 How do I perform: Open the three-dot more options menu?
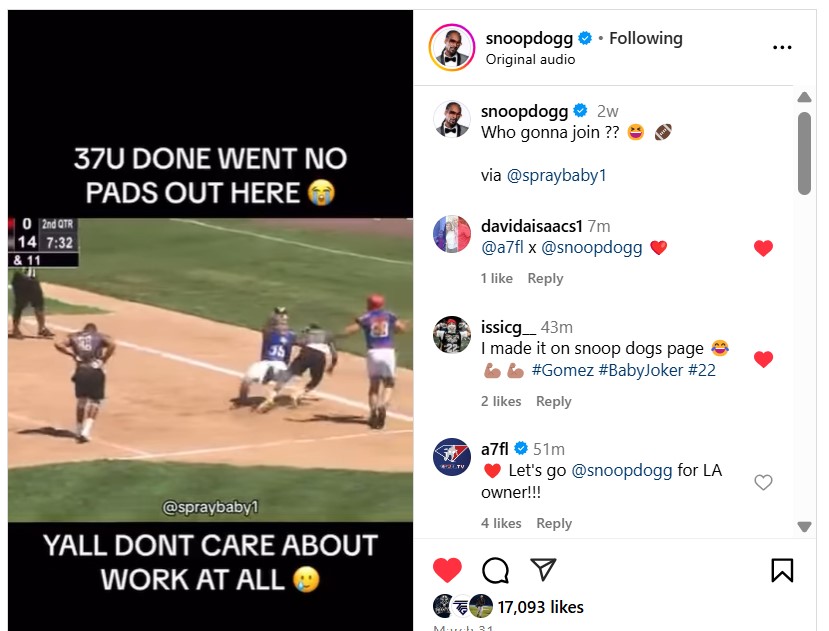(x=781, y=48)
